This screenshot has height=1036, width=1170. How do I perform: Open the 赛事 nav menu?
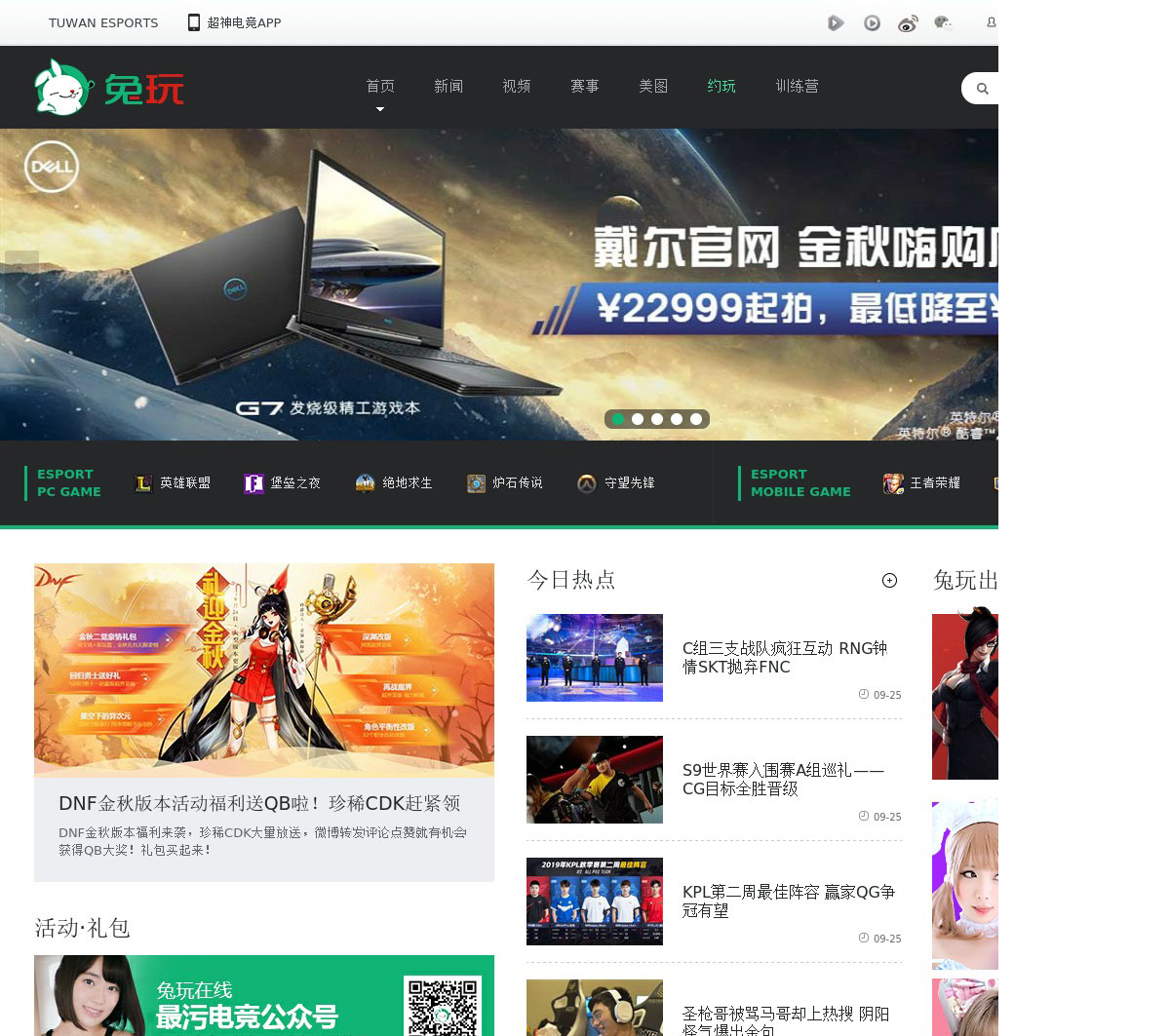(585, 87)
